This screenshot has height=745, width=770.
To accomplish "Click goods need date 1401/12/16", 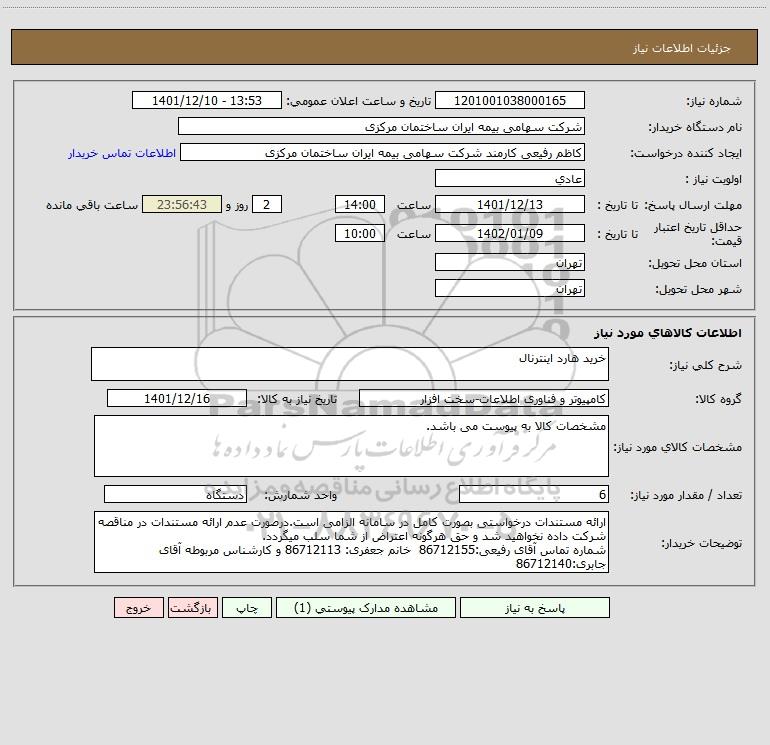I will pyautogui.click(x=177, y=398).
